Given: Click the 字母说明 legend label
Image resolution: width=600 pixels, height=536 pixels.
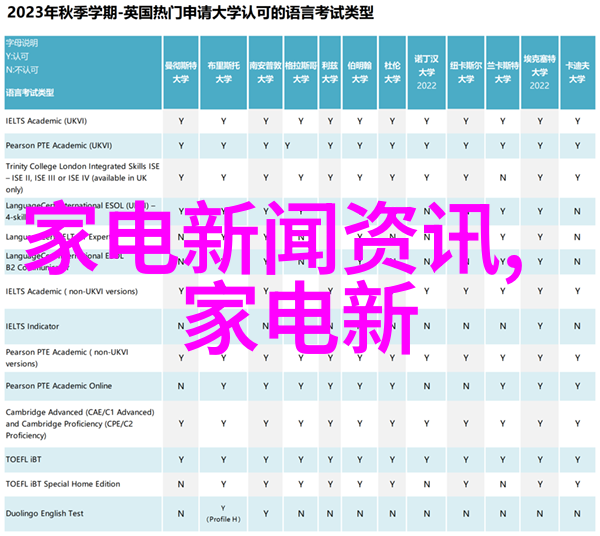Looking at the screenshot, I should (x=22, y=43).
